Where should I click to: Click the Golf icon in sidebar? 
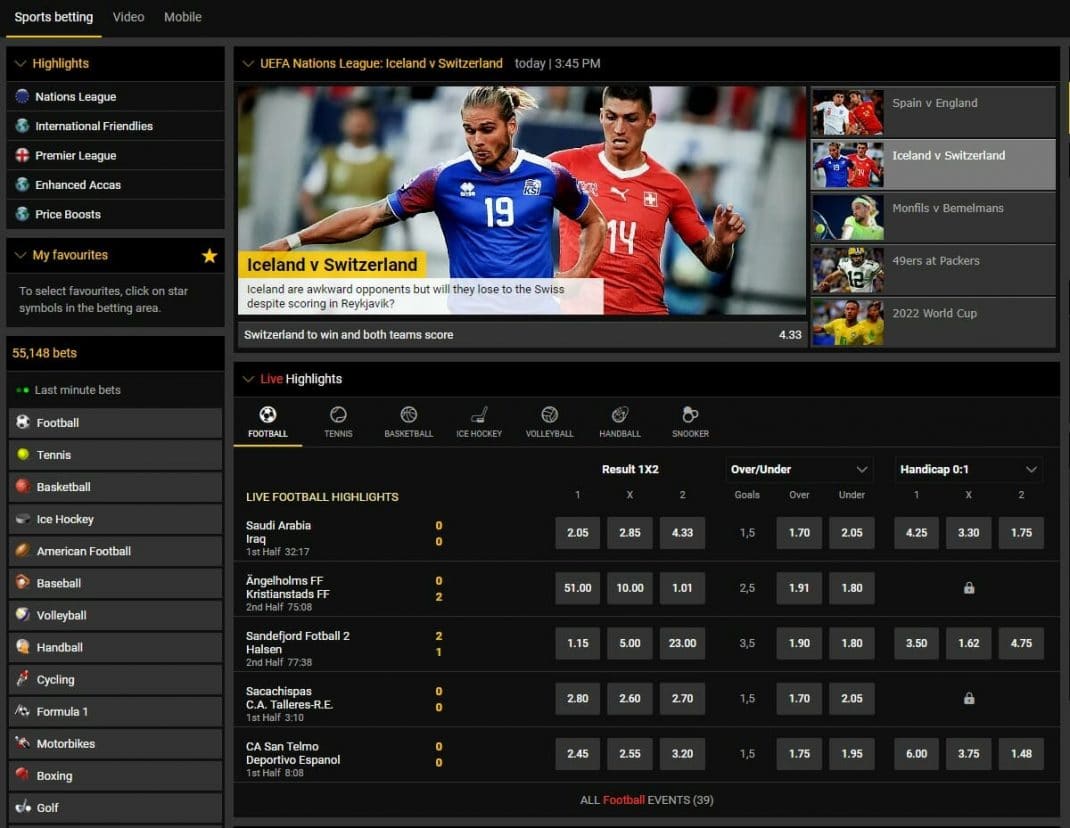coord(23,807)
